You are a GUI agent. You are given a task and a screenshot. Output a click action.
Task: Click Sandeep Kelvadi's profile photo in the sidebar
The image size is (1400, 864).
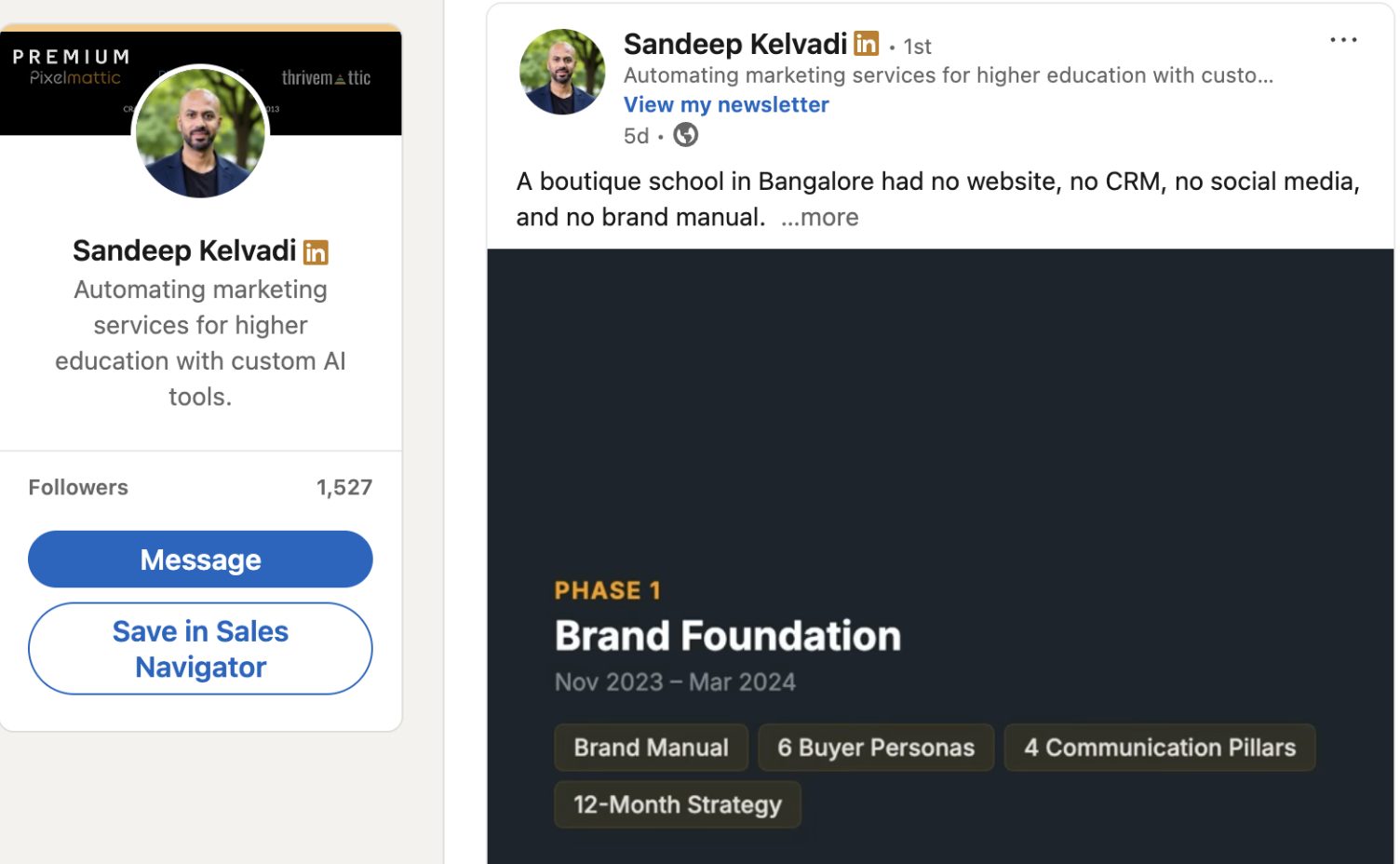tap(200, 132)
